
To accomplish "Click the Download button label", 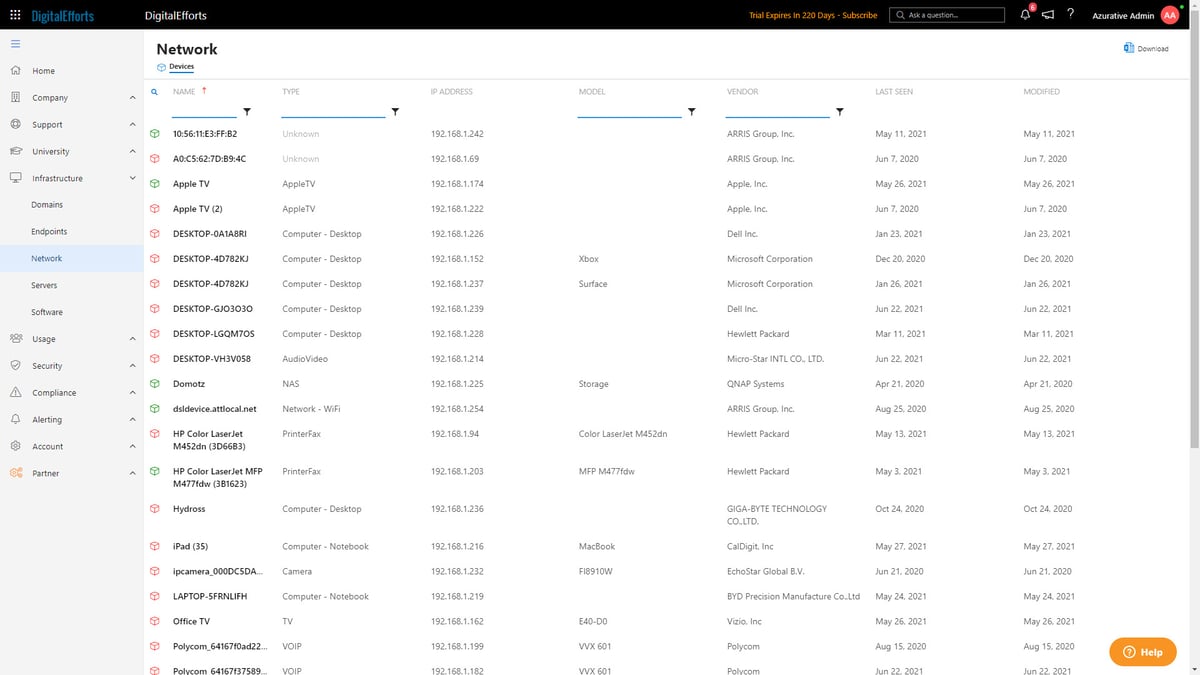I will tap(1153, 48).
